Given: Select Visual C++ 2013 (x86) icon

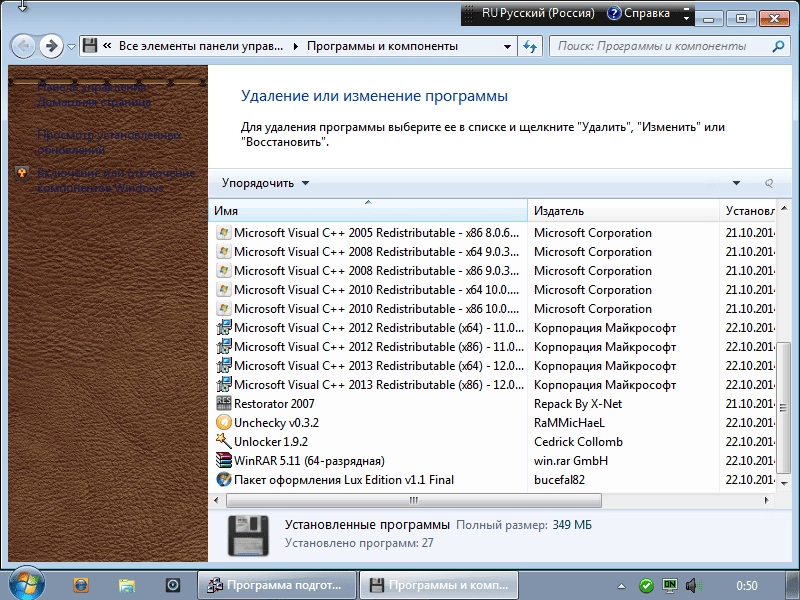Looking at the screenshot, I should pos(223,385).
